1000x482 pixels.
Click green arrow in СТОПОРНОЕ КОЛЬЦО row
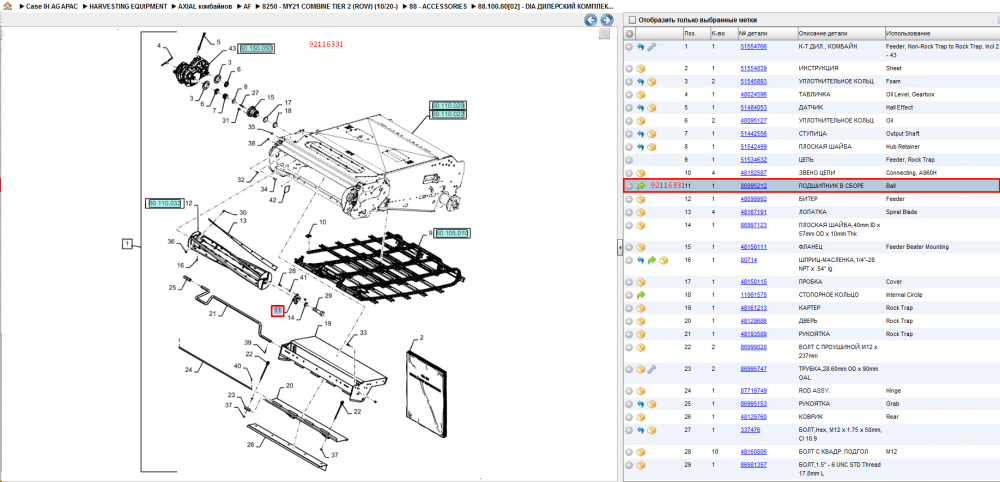(640, 295)
